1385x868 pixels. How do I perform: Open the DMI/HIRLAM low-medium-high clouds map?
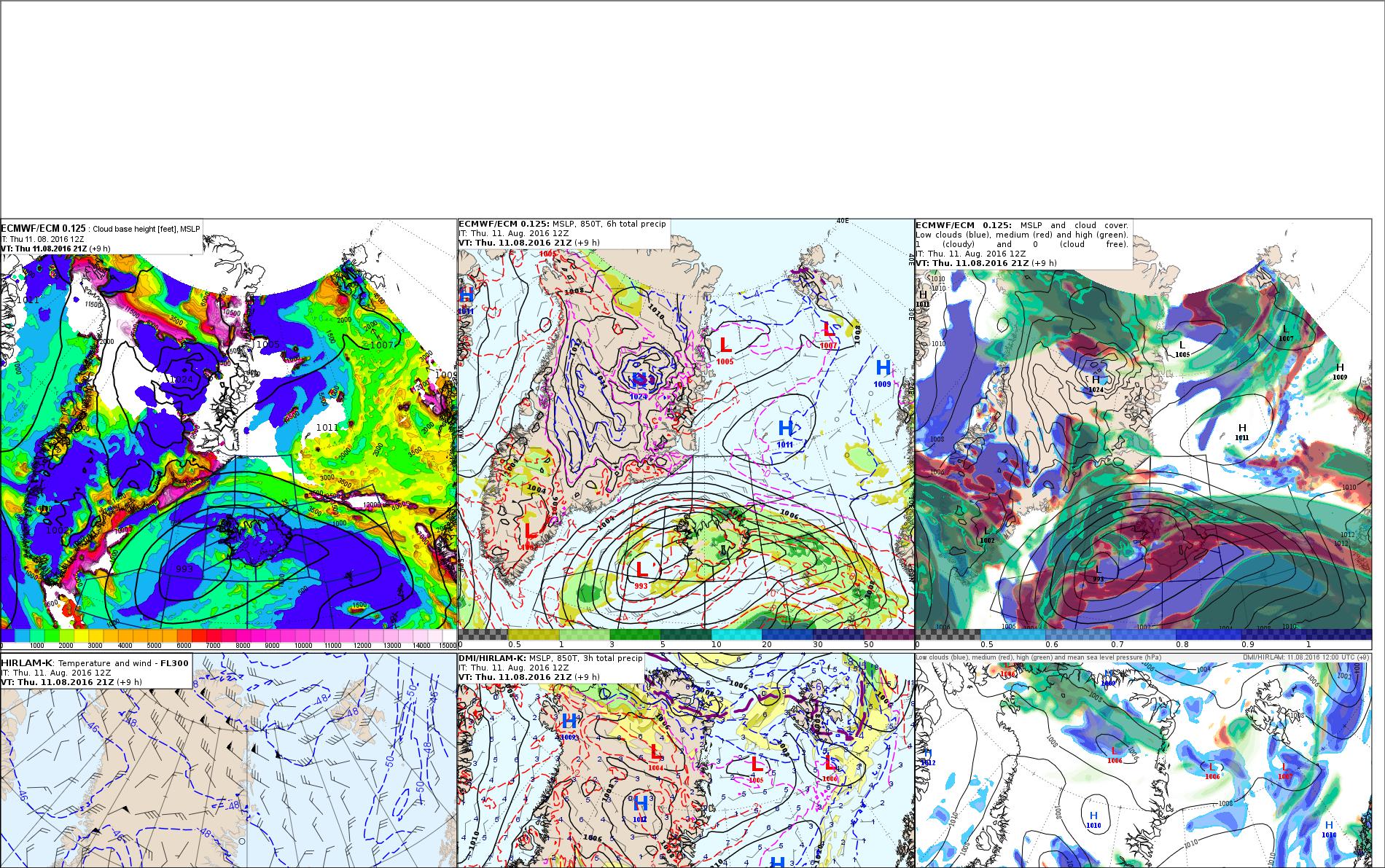pyautogui.click(x=1143, y=760)
